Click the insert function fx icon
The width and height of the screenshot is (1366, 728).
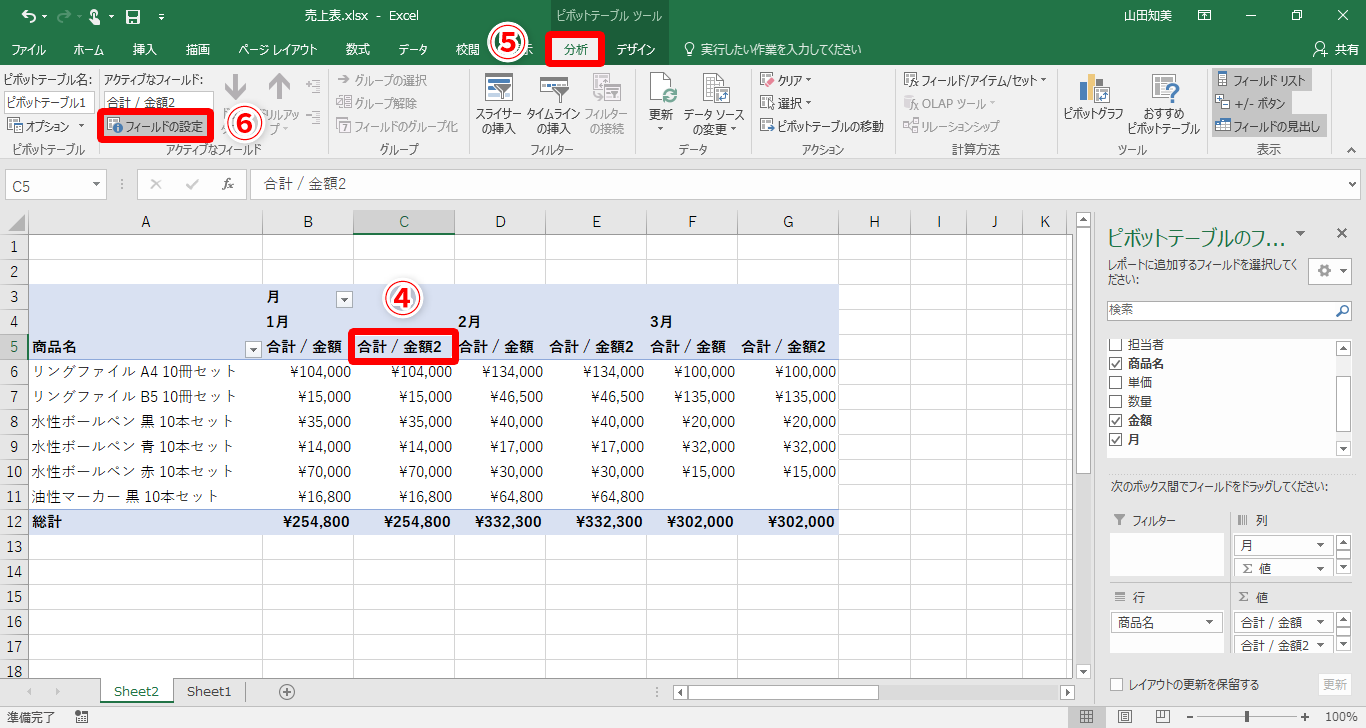[228, 184]
